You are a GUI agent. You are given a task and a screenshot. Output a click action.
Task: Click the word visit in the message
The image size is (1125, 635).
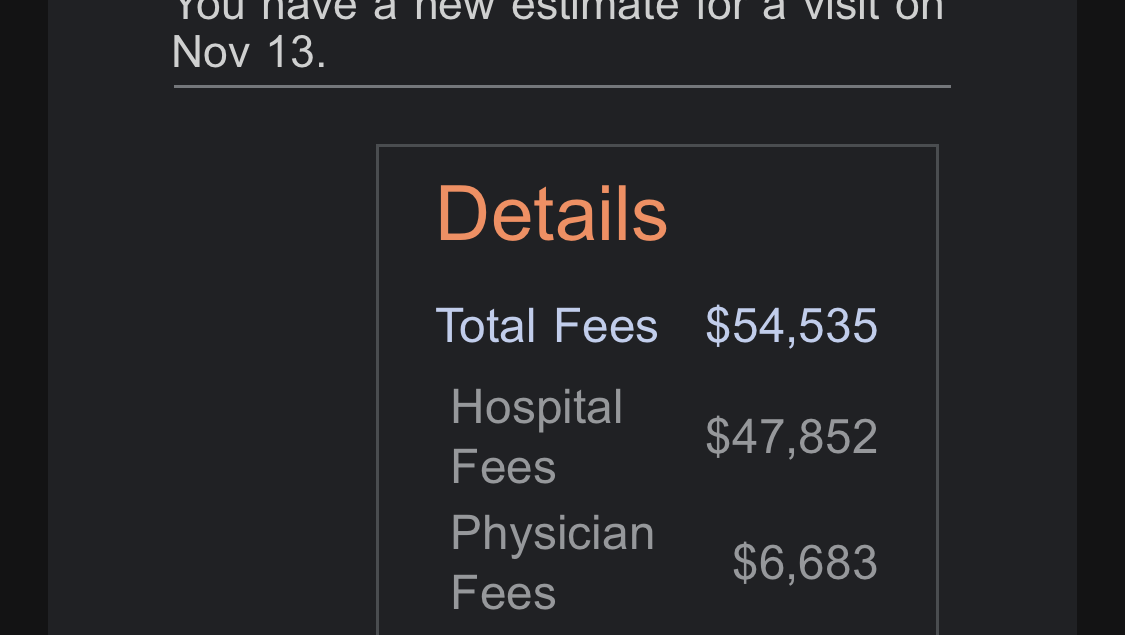(832, 9)
